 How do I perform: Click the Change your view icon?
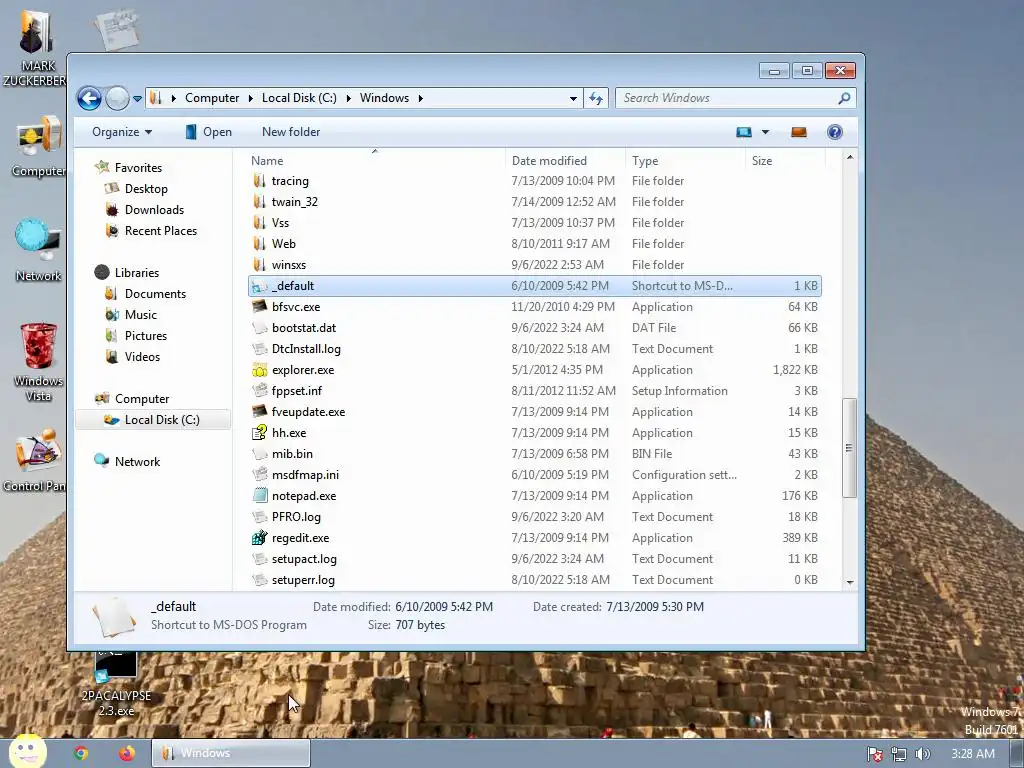pos(744,132)
